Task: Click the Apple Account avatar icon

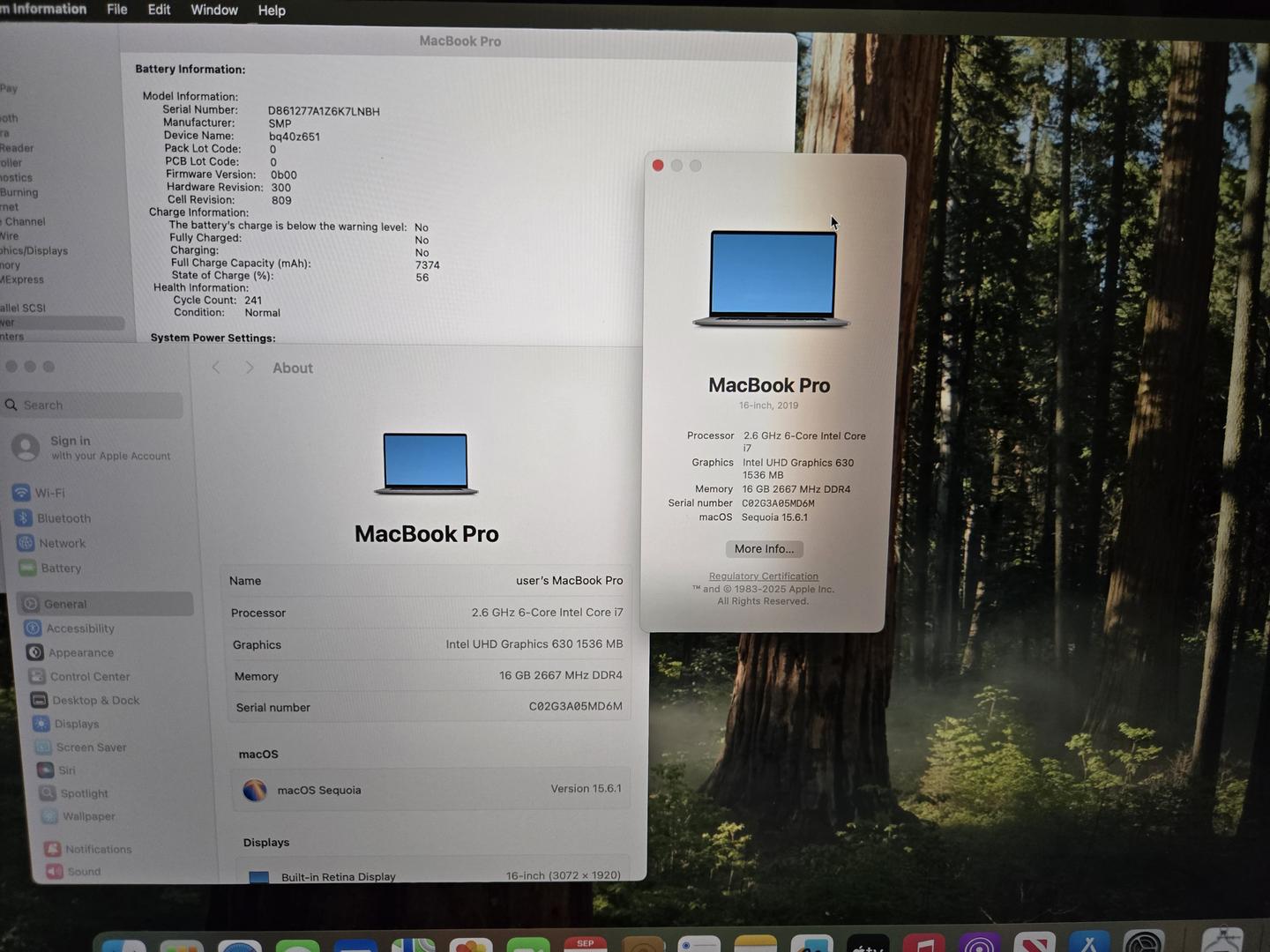Action: coord(26,447)
